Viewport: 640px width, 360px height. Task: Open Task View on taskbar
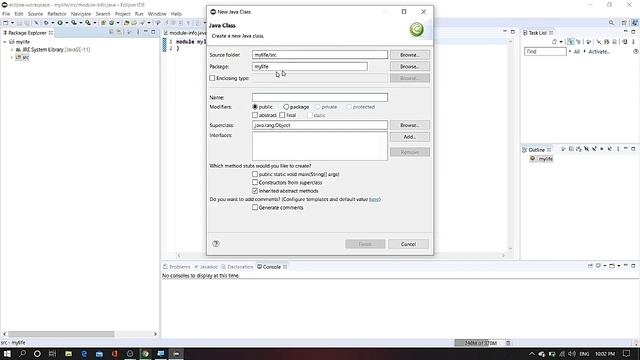[52, 353]
